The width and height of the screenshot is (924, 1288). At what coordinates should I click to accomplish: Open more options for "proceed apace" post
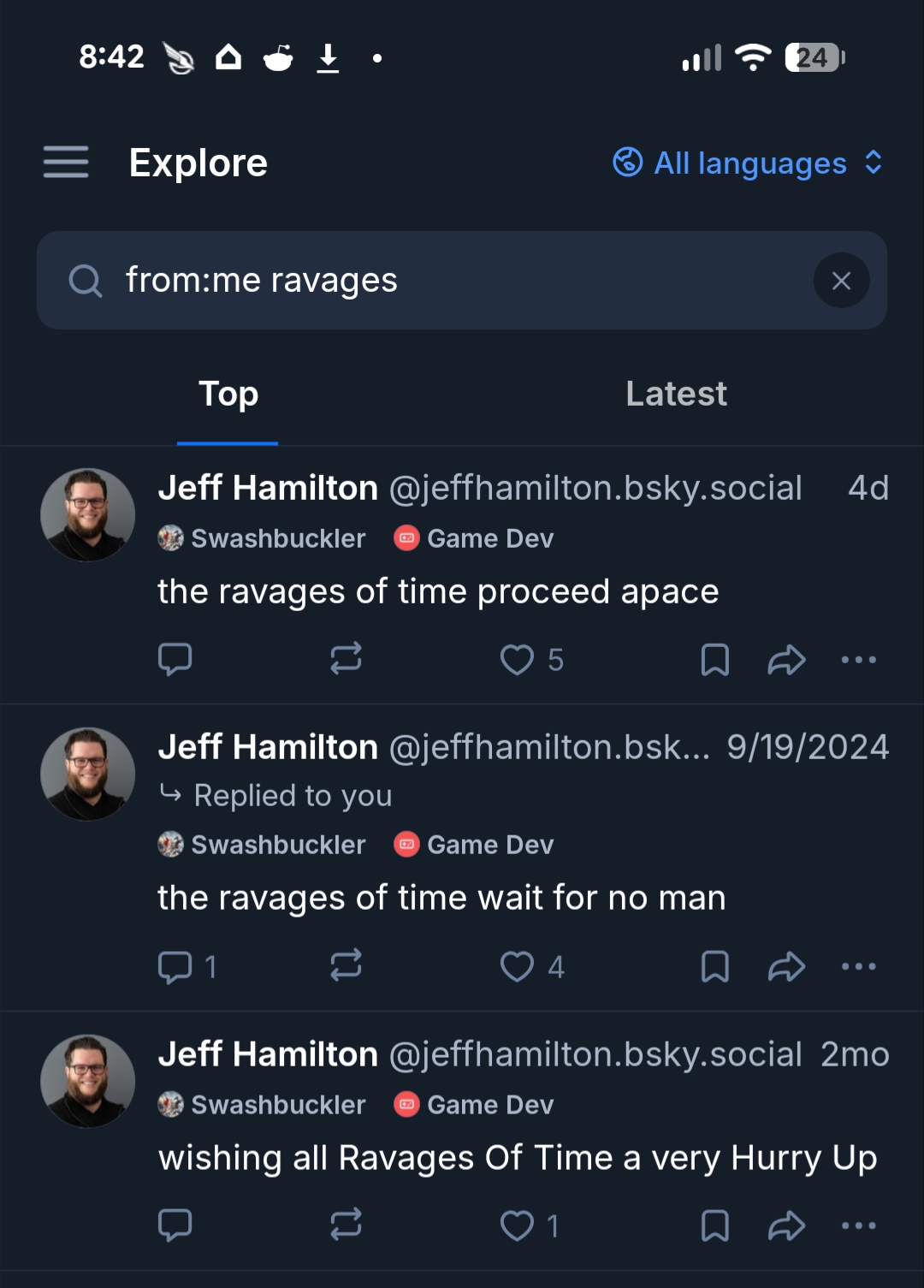point(858,660)
